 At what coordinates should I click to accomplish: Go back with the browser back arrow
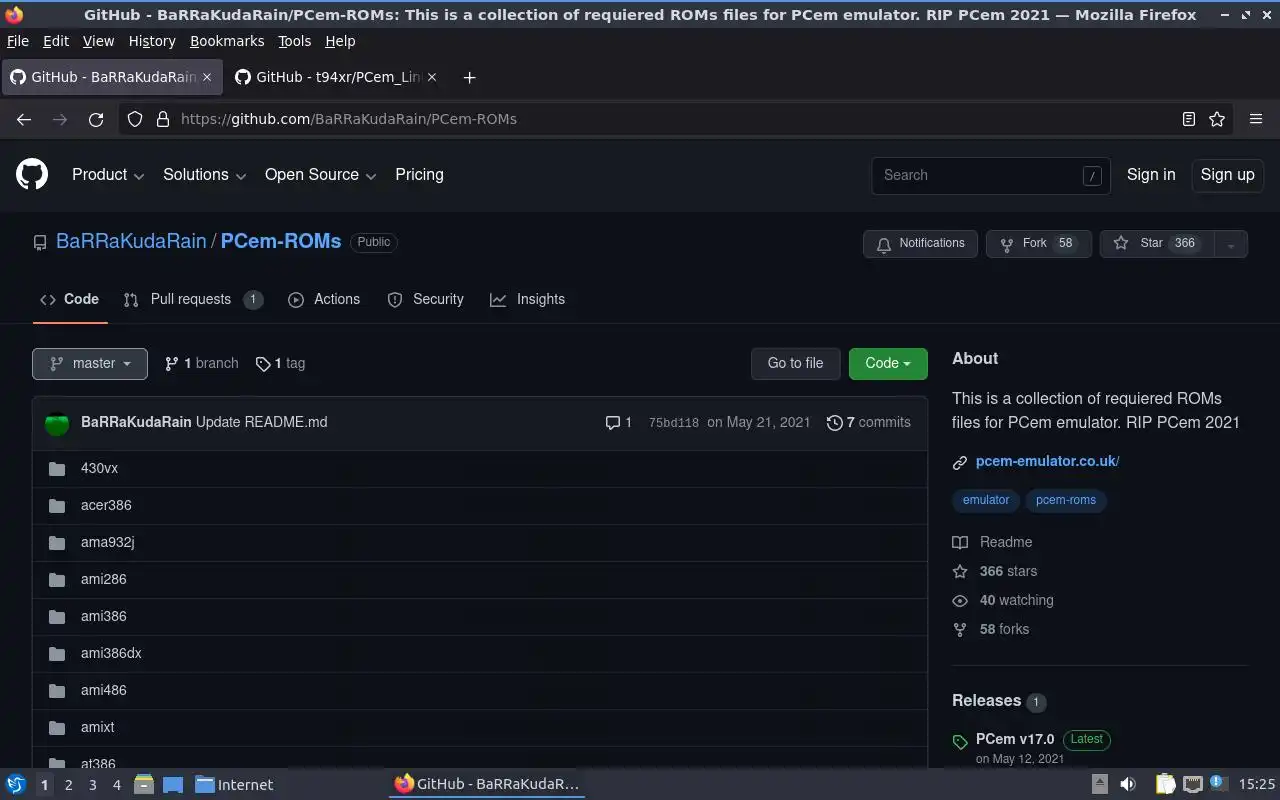coord(24,119)
